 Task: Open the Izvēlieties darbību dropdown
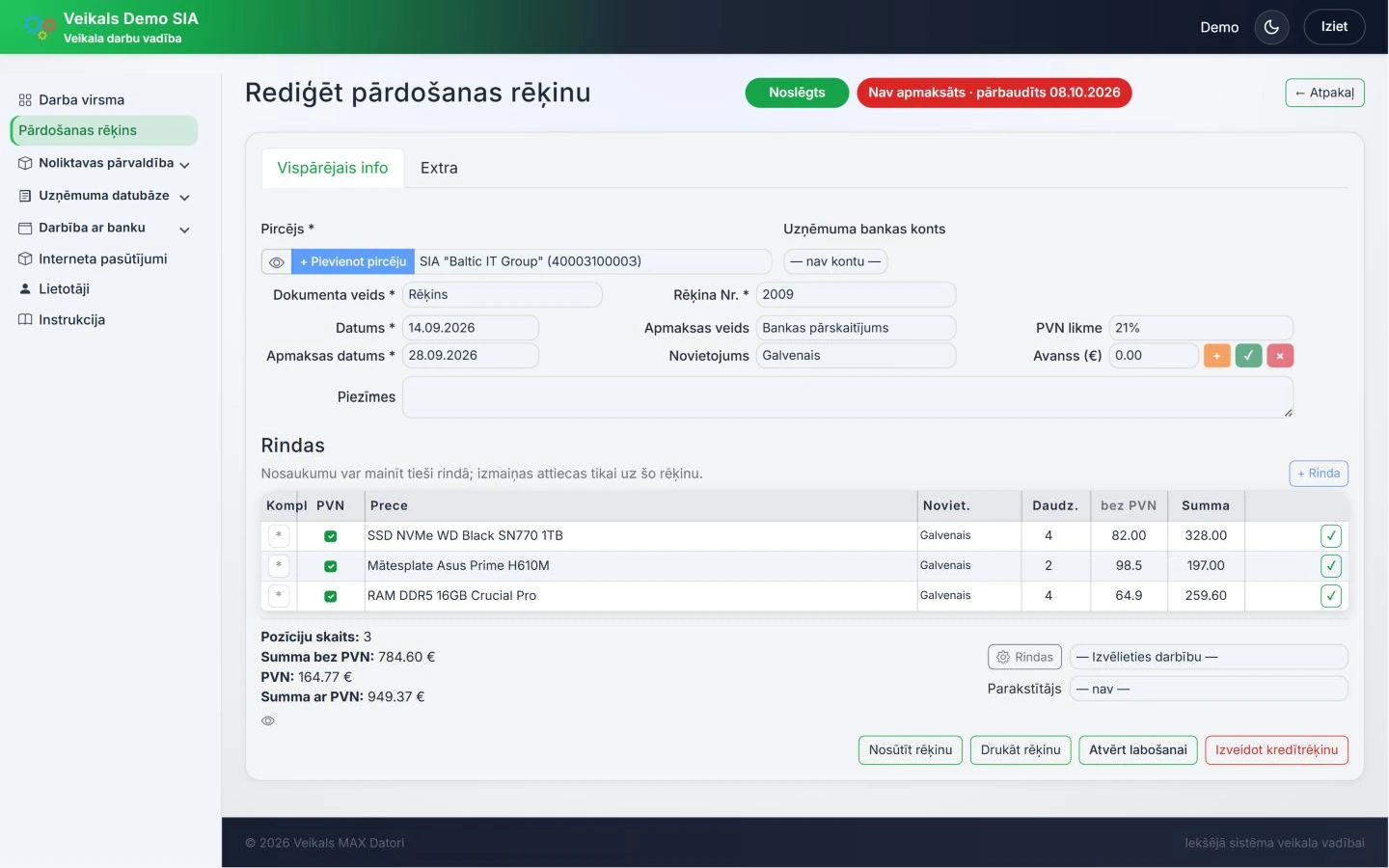point(1209,657)
